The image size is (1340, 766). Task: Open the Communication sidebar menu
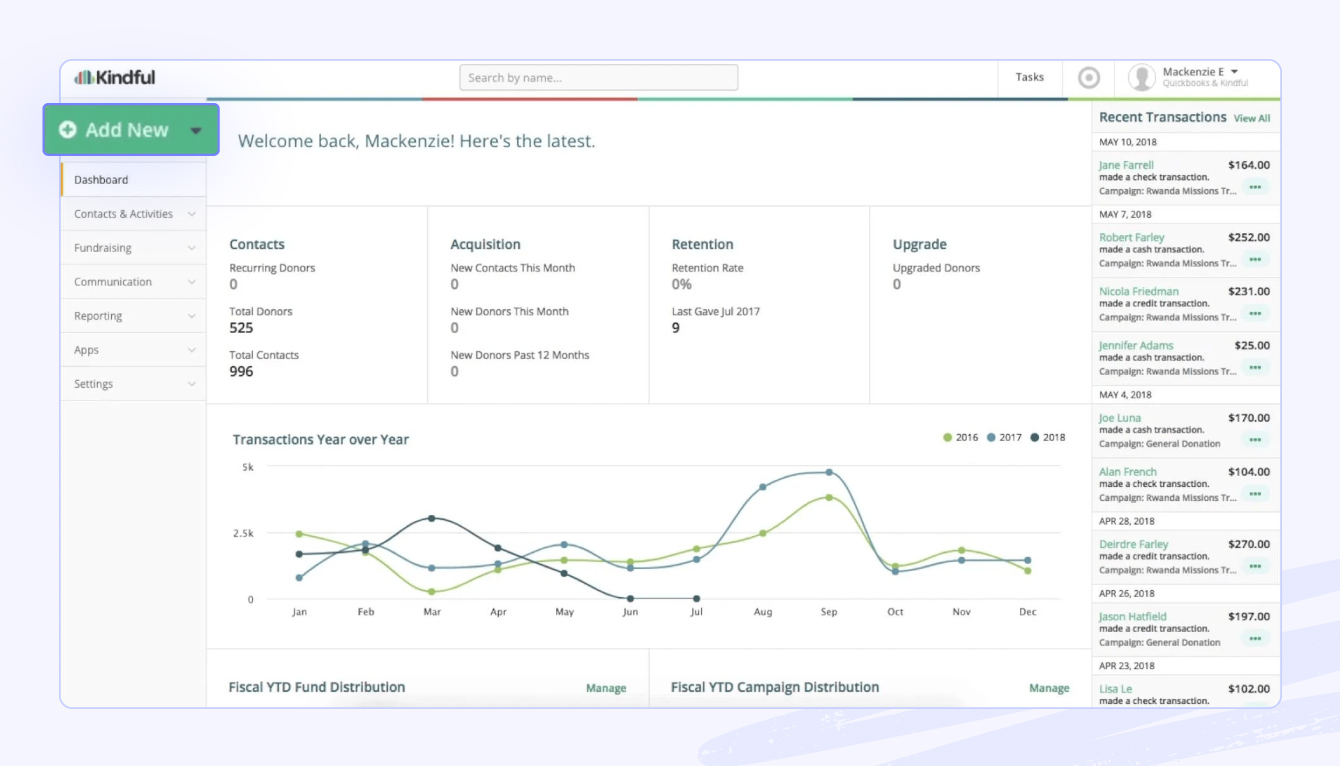coord(133,282)
